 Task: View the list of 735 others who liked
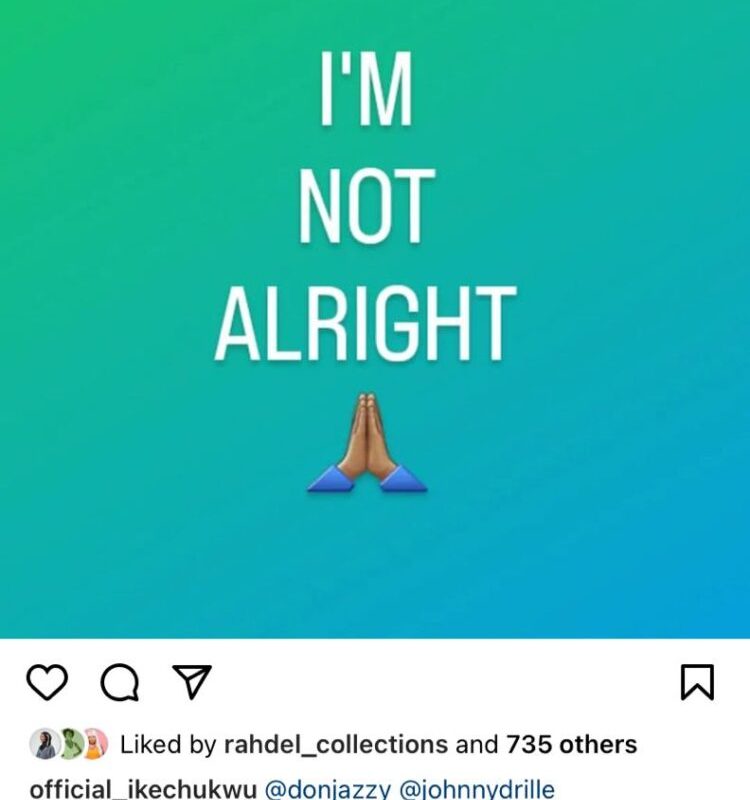point(571,744)
